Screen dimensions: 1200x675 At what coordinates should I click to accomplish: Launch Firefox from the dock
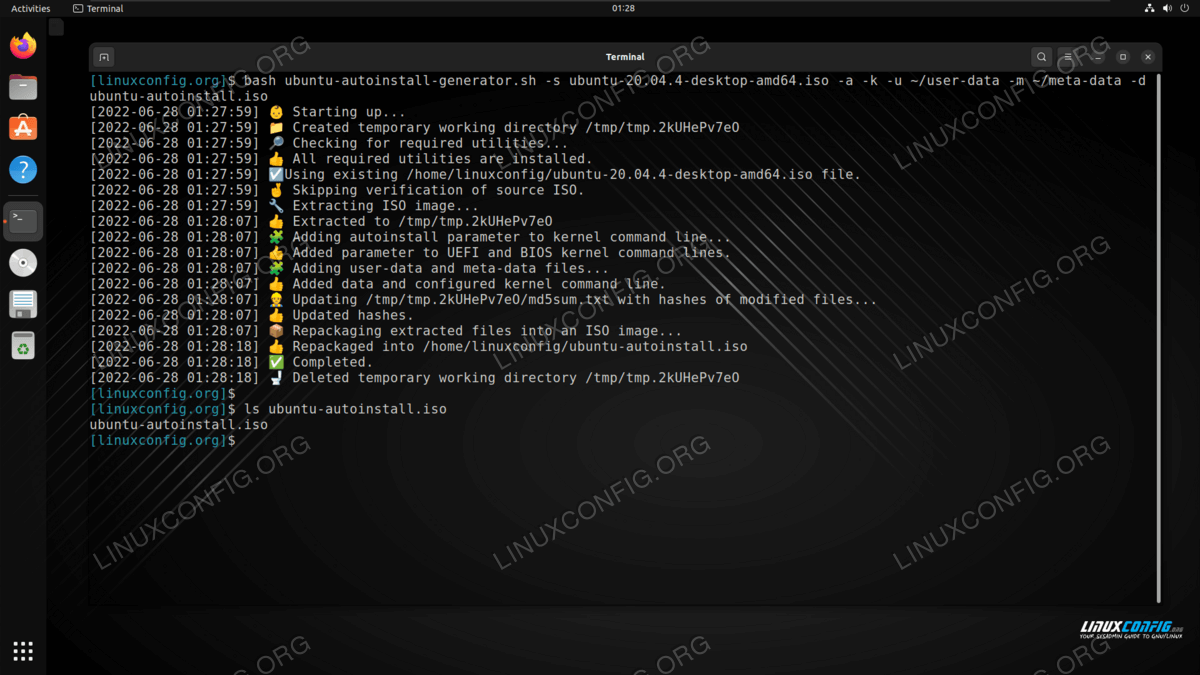[23, 46]
